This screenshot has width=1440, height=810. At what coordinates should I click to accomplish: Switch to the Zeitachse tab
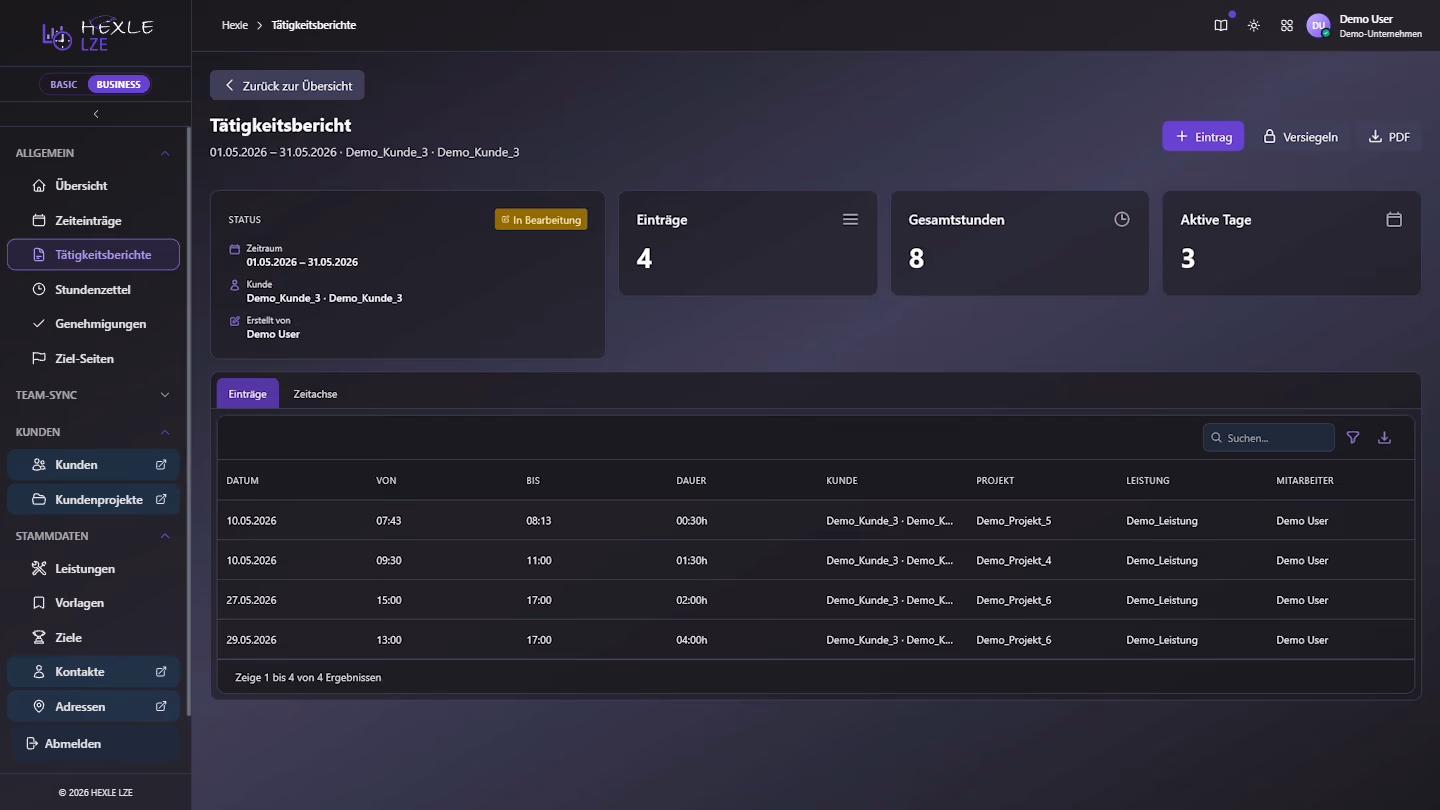(315, 394)
